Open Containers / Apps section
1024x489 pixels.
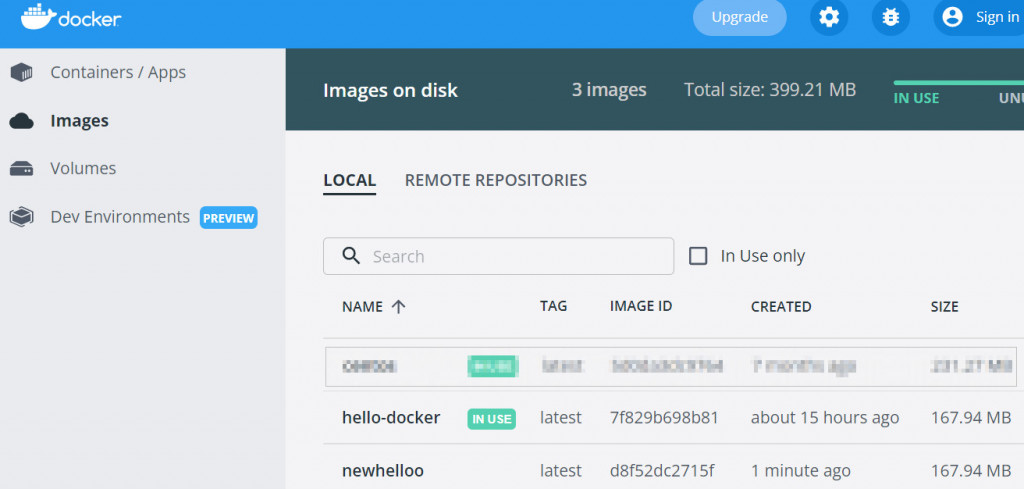(118, 72)
